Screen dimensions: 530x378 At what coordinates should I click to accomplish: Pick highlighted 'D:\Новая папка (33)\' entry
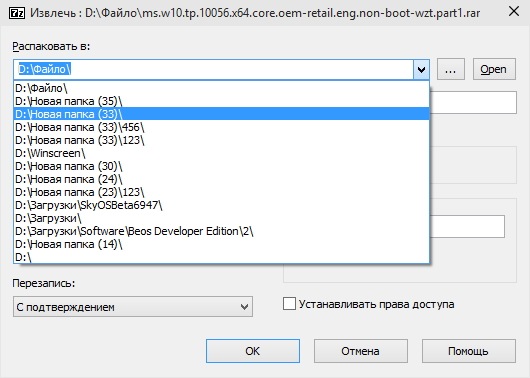pos(221,114)
